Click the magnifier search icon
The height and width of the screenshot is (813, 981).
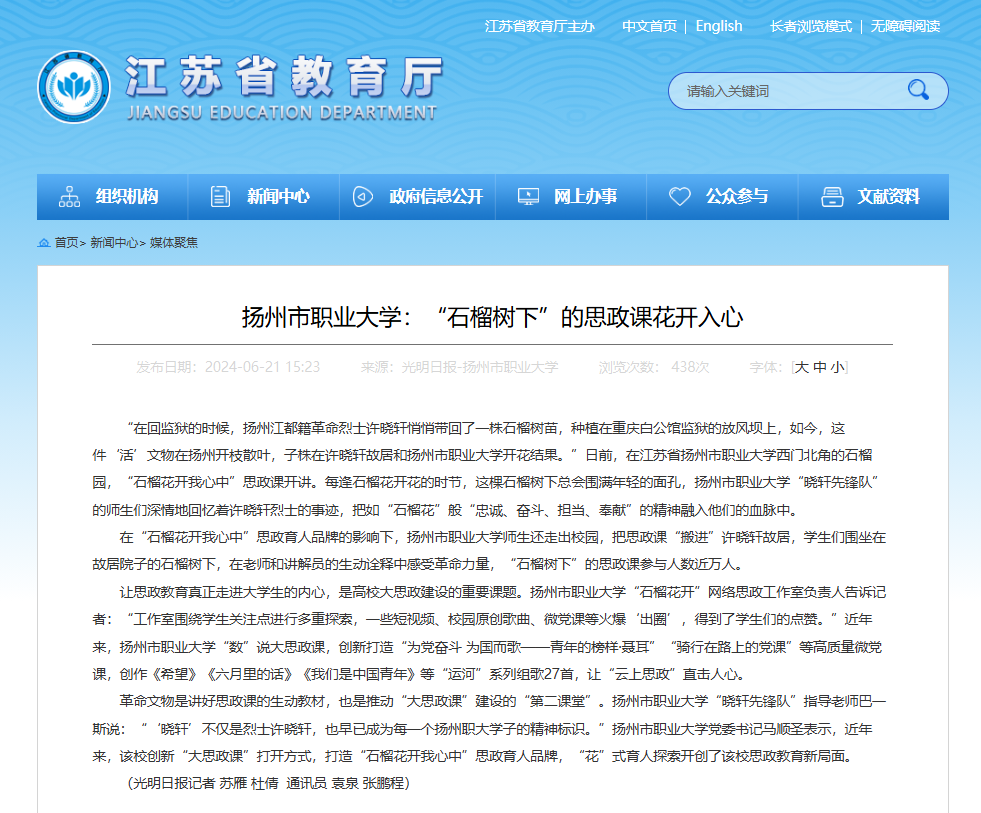918,91
